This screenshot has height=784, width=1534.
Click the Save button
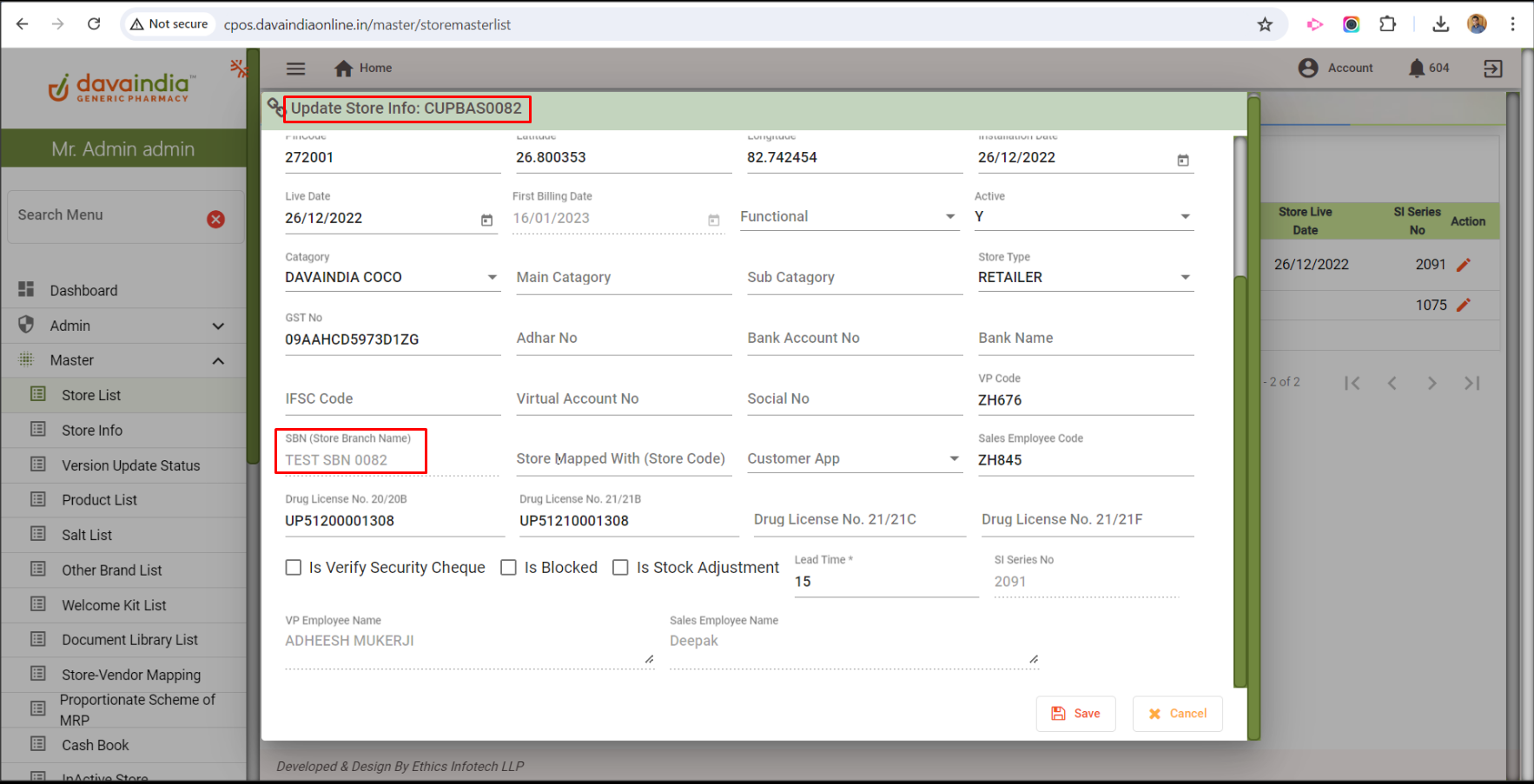[x=1075, y=714]
